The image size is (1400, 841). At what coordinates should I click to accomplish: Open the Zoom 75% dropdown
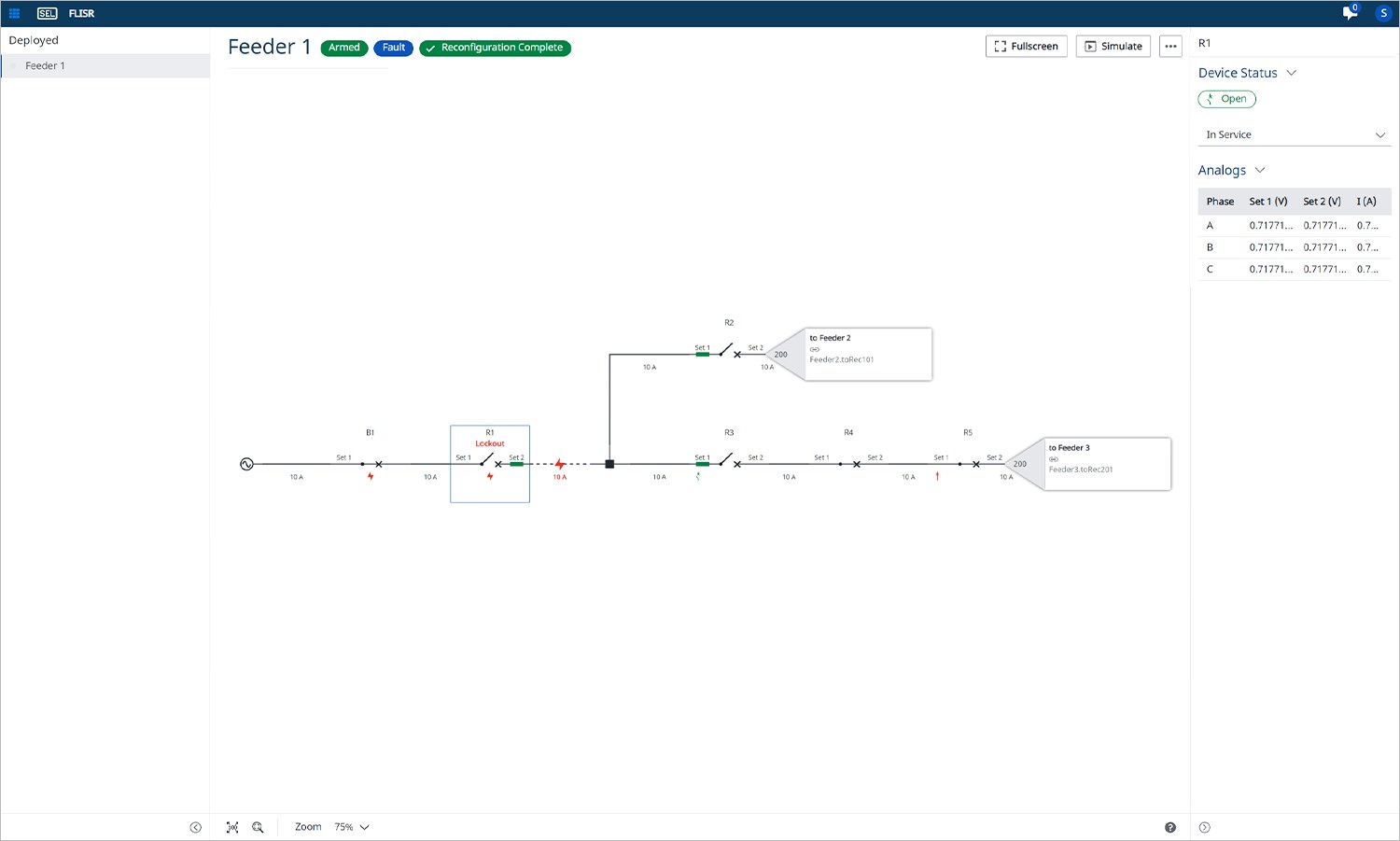351,827
